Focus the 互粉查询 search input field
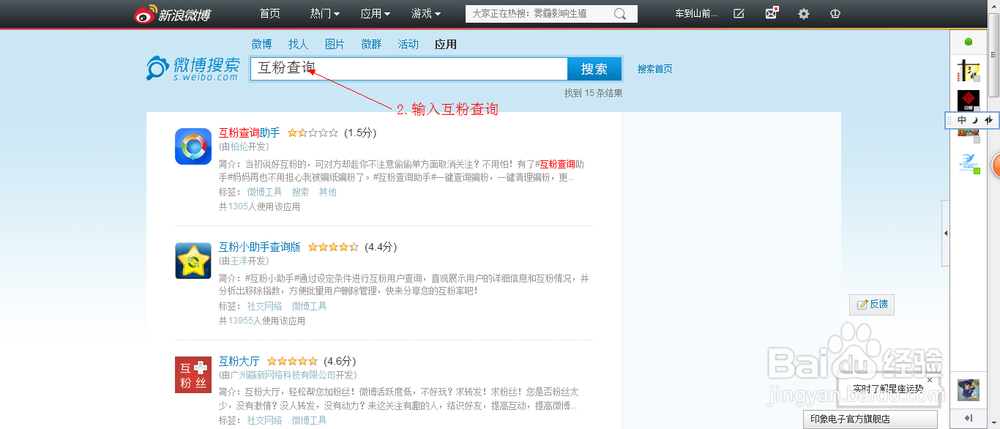1000x429 pixels. [409, 69]
